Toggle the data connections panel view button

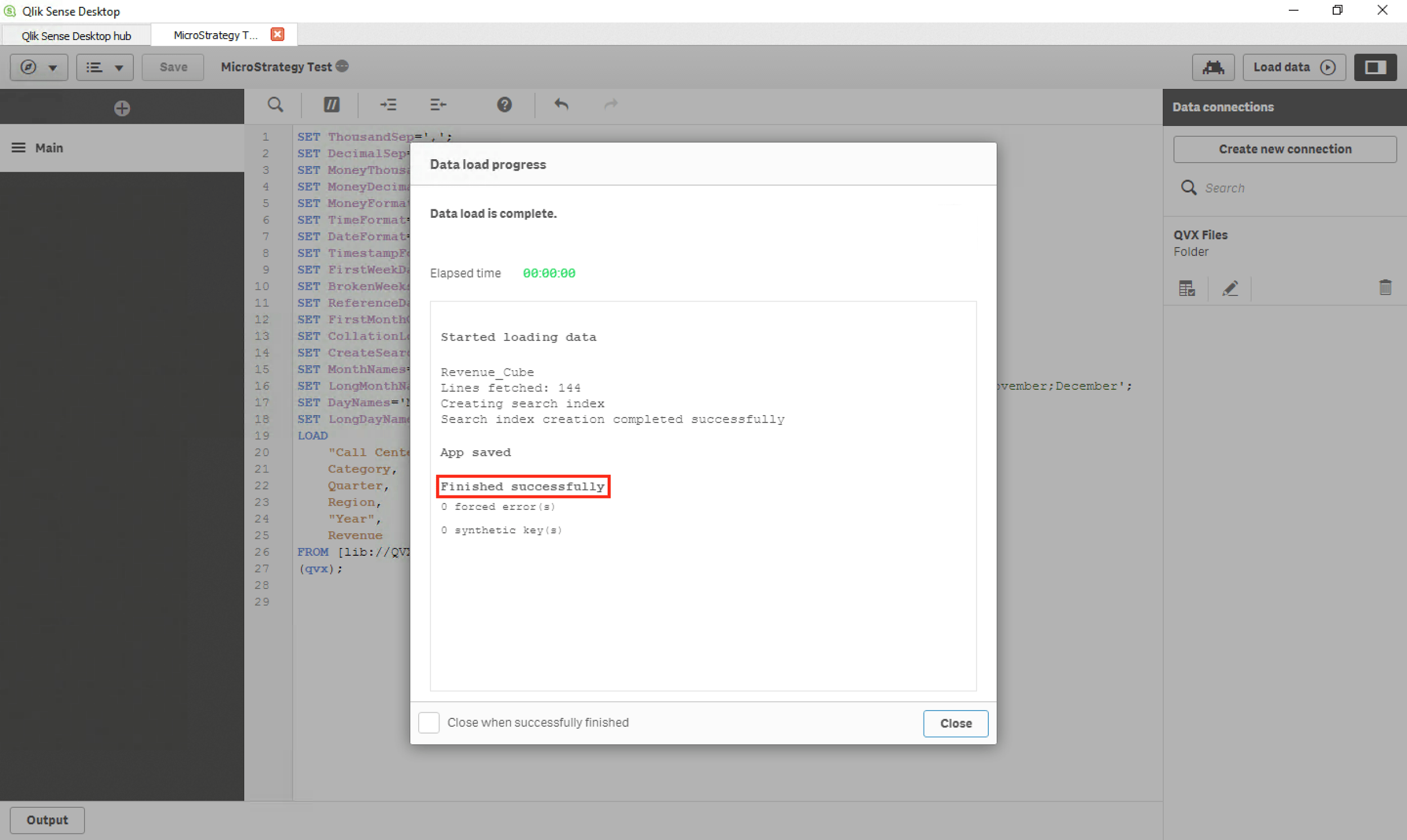point(1375,68)
